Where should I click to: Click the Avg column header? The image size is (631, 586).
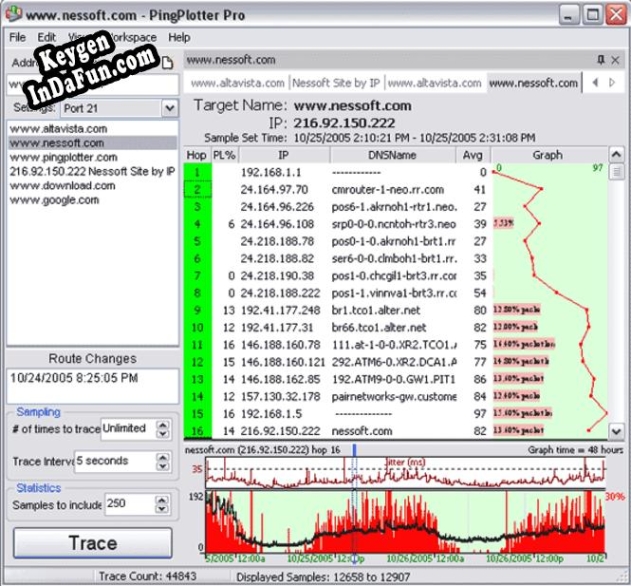click(472, 155)
